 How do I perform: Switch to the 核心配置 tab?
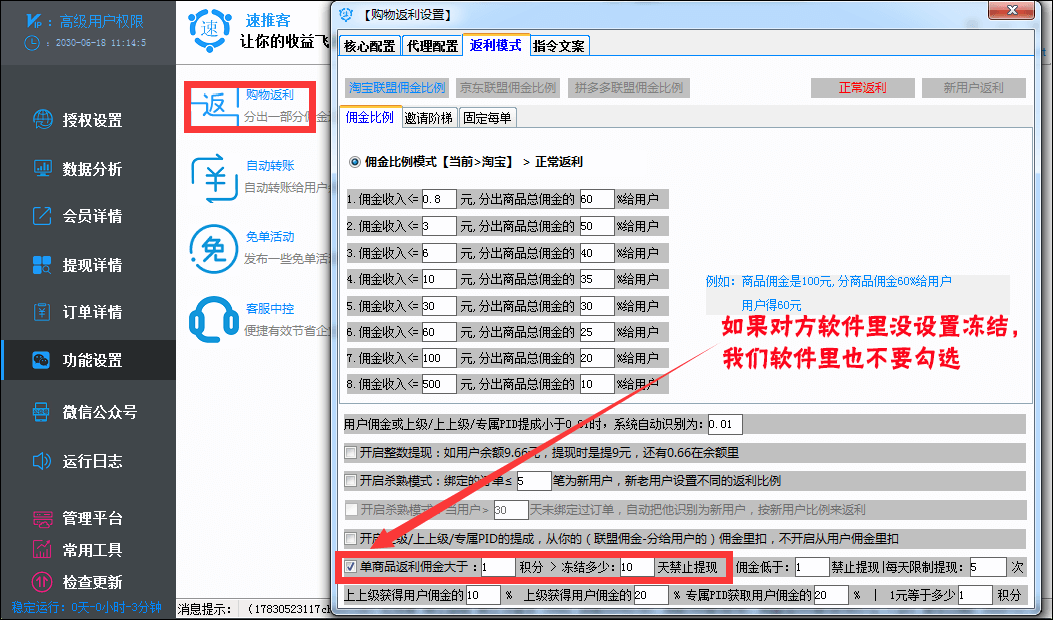(370, 46)
